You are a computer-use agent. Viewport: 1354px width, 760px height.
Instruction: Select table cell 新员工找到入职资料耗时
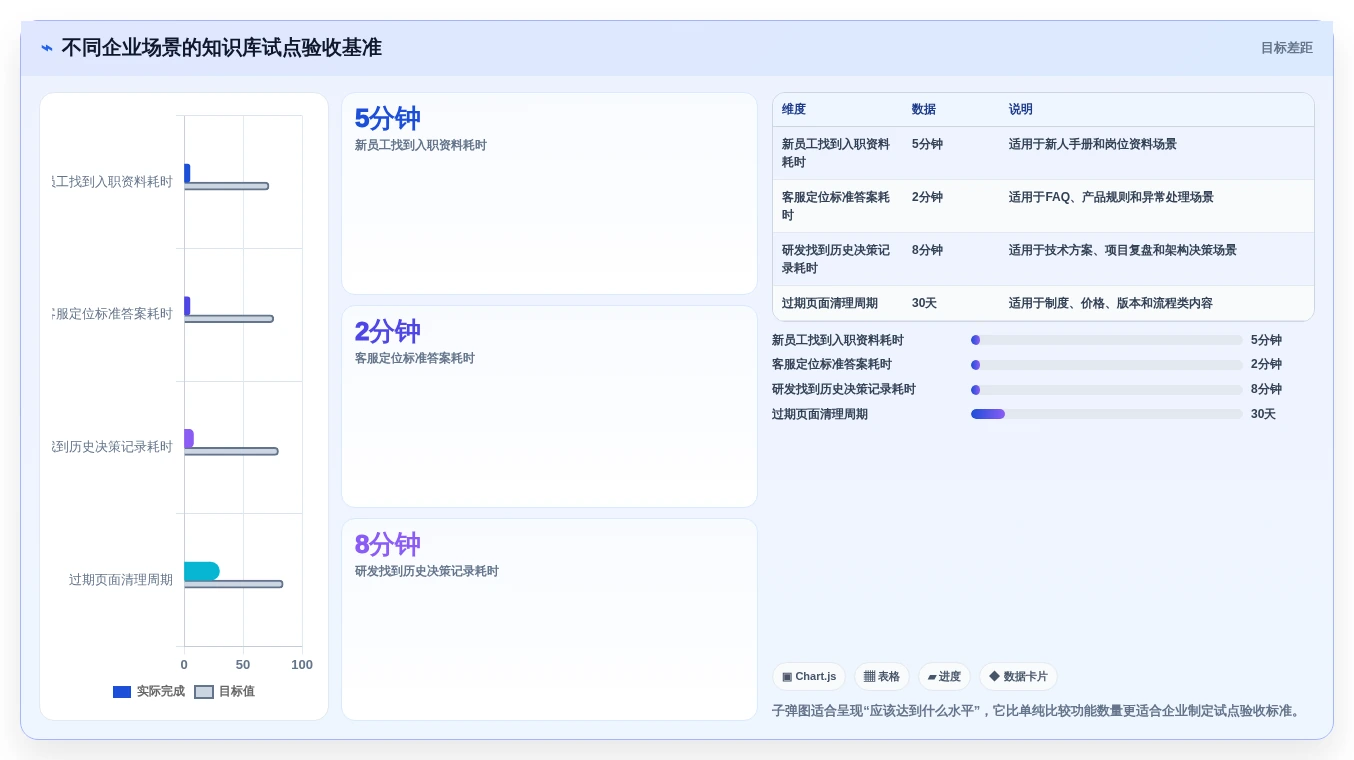837,153
